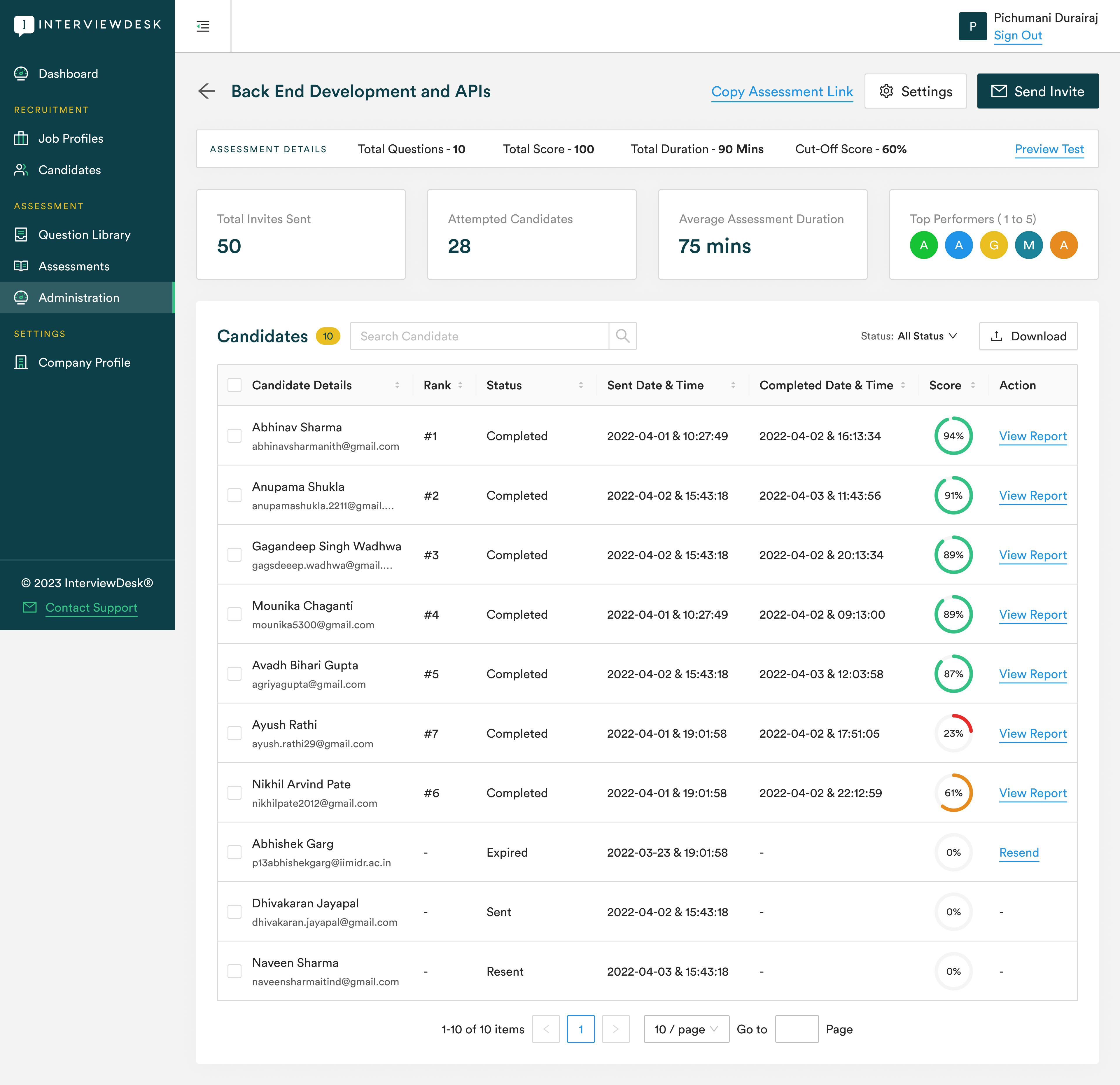1120x1085 pixels.
Task: Collapse the sidebar using the top toggle icon
Action: 203,26
